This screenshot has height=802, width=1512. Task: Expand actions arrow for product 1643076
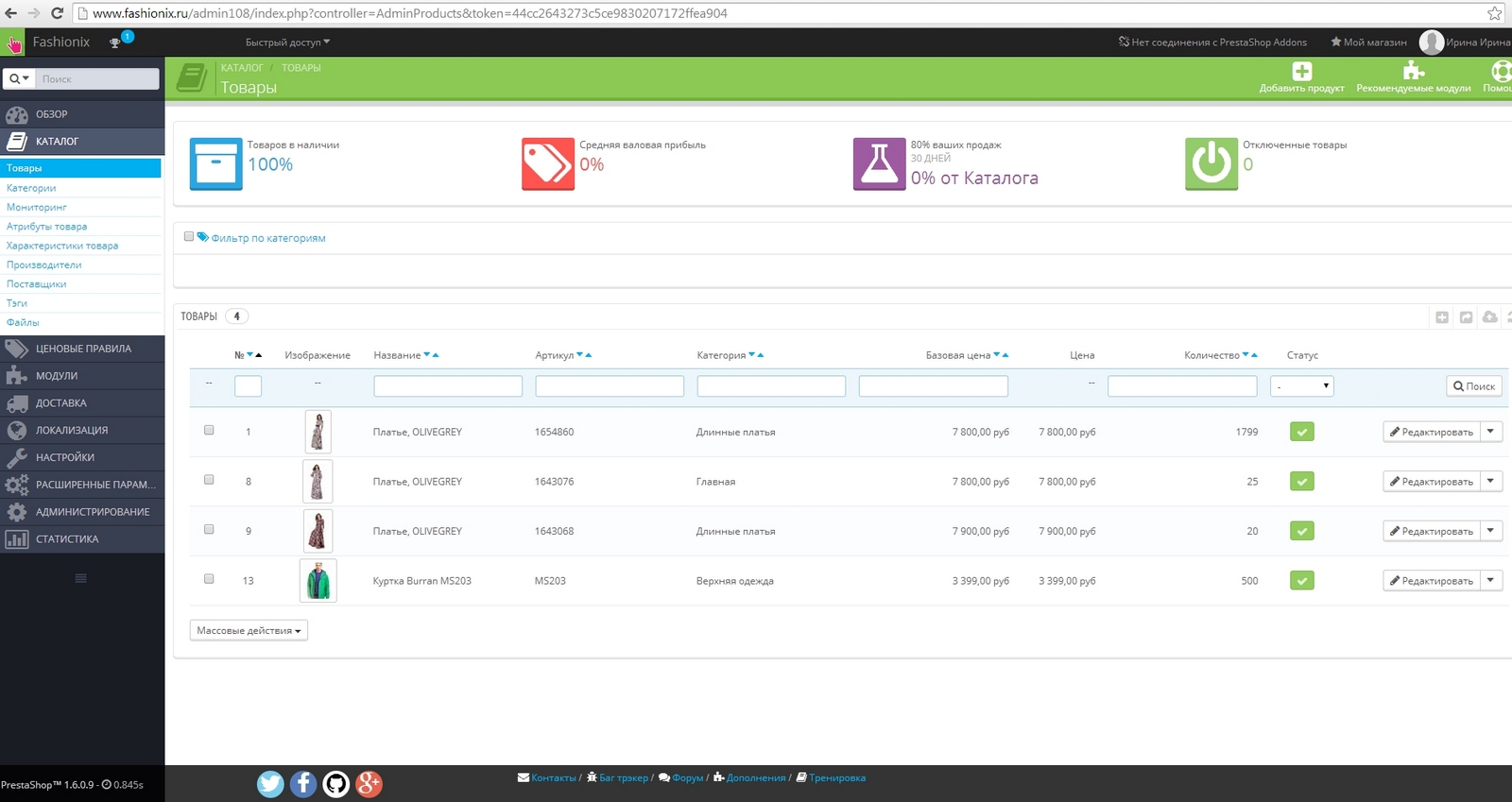pyautogui.click(x=1491, y=482)
